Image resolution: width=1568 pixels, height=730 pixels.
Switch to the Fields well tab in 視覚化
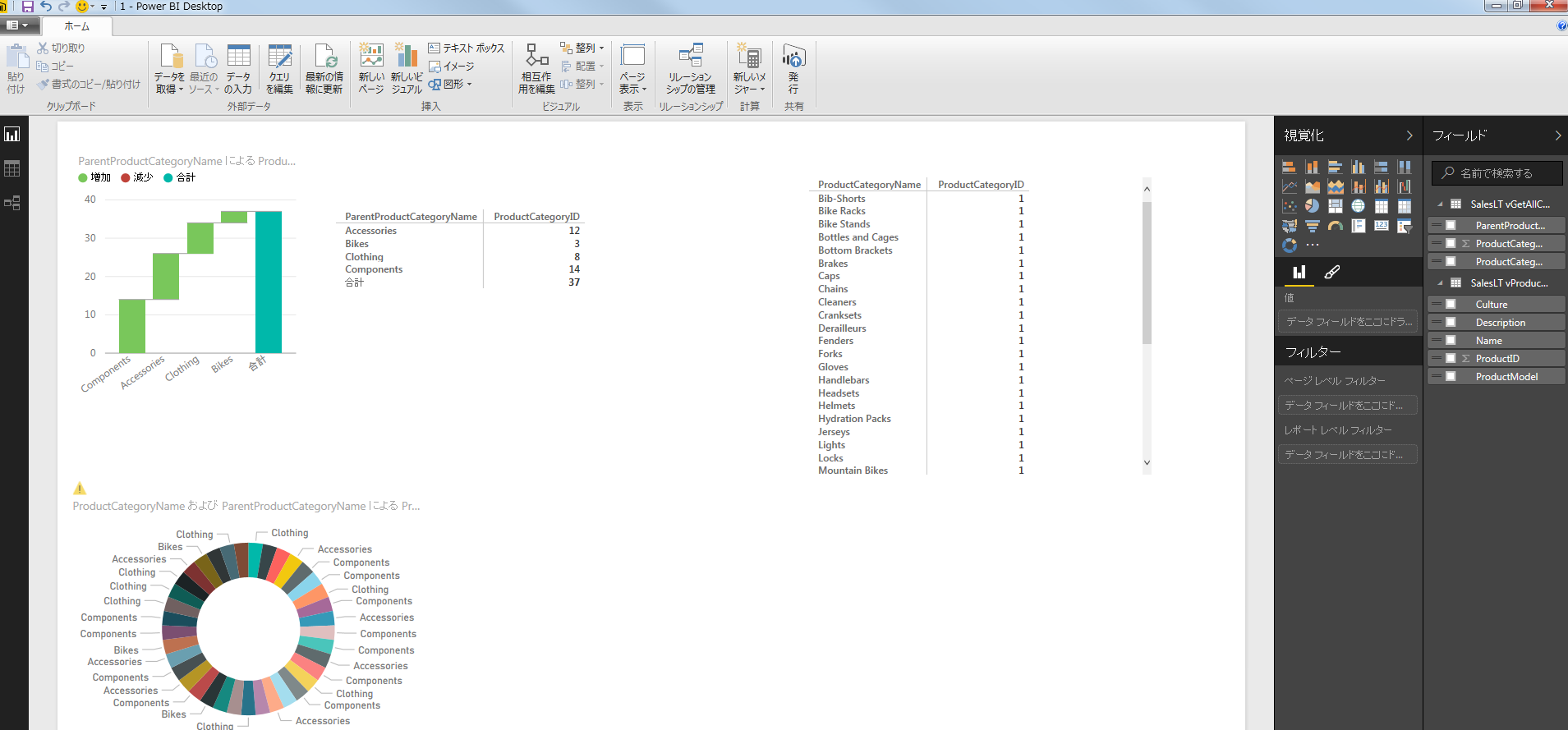(1299, 272)
